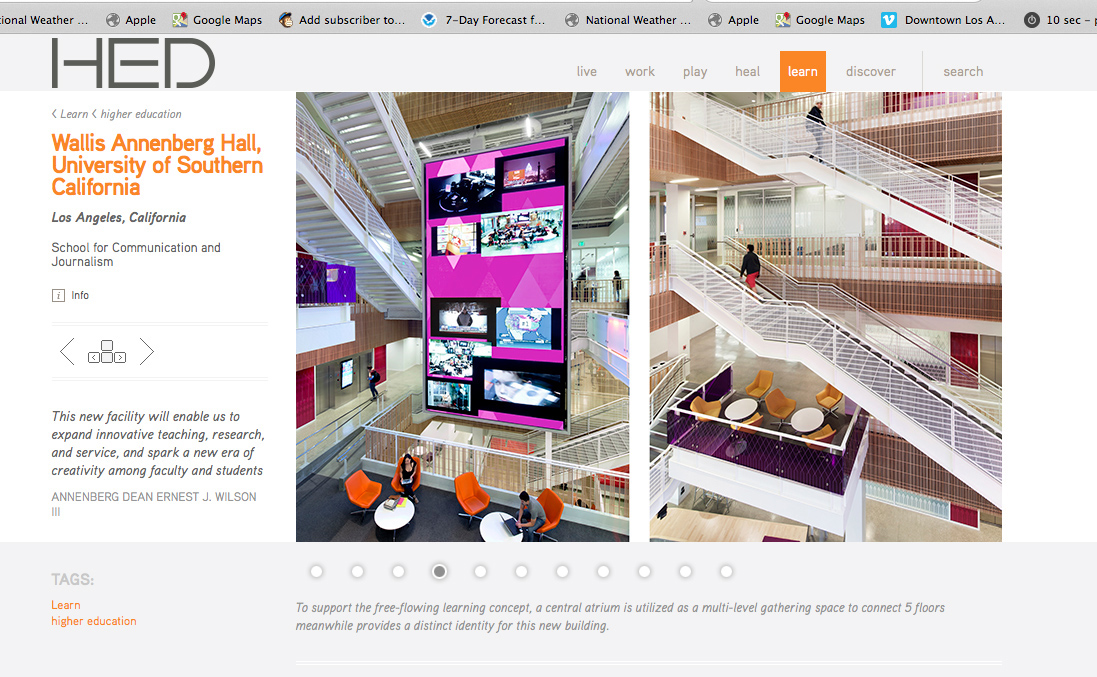The width and height of the screenshot is (1097, 677).
Task: Open the live menu
Action: point(586,71)
